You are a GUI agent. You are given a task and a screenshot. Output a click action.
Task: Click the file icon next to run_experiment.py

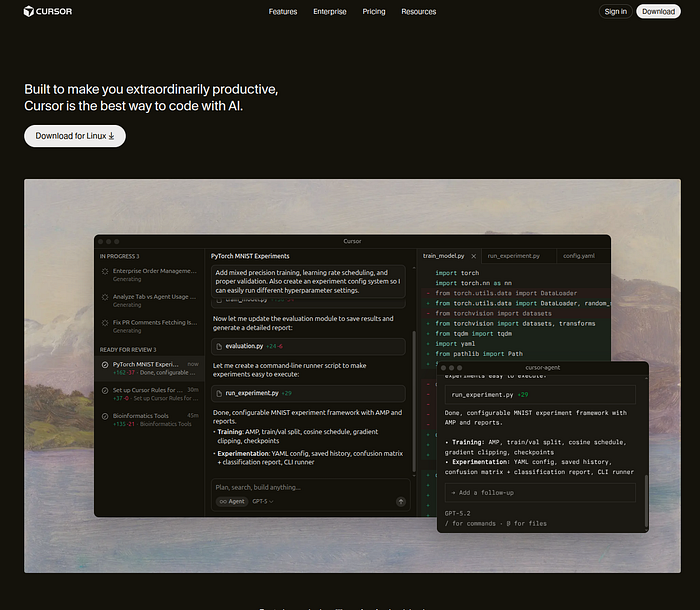click(x=219, y=393)
